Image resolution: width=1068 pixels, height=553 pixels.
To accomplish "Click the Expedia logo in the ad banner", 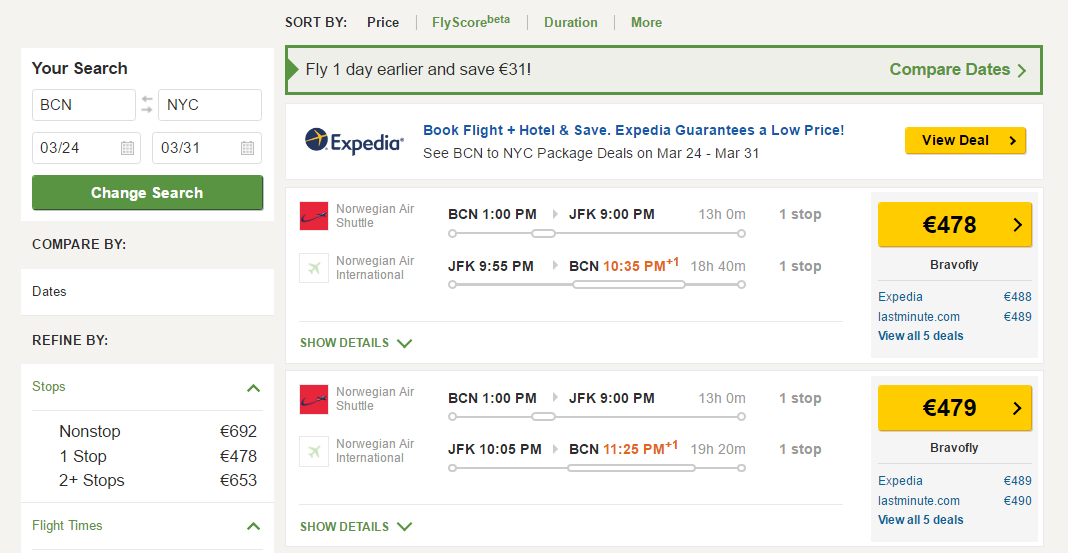I will point(354,141).
